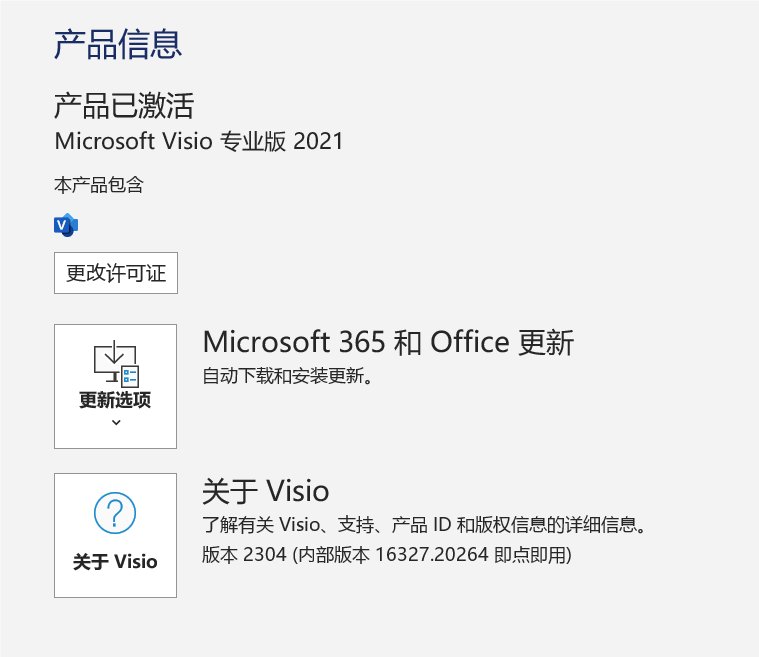Click the 自动下载和安装更新 description text

288,376
